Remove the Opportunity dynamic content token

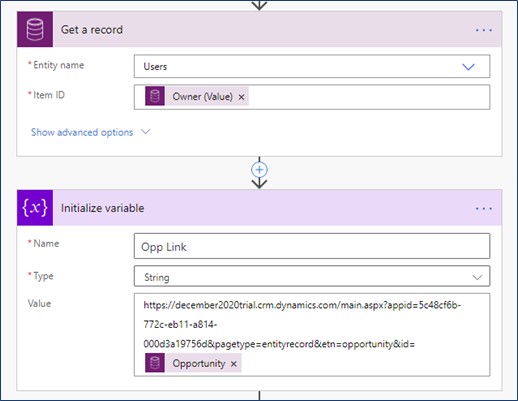pos(234,364)
